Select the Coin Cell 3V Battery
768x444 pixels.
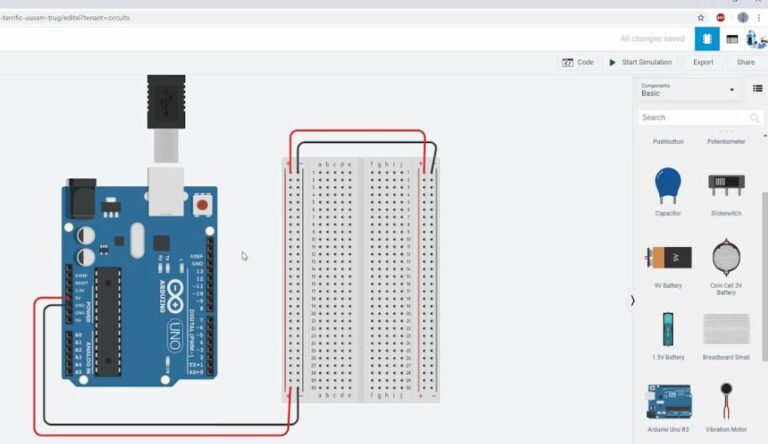pos(726,258)
